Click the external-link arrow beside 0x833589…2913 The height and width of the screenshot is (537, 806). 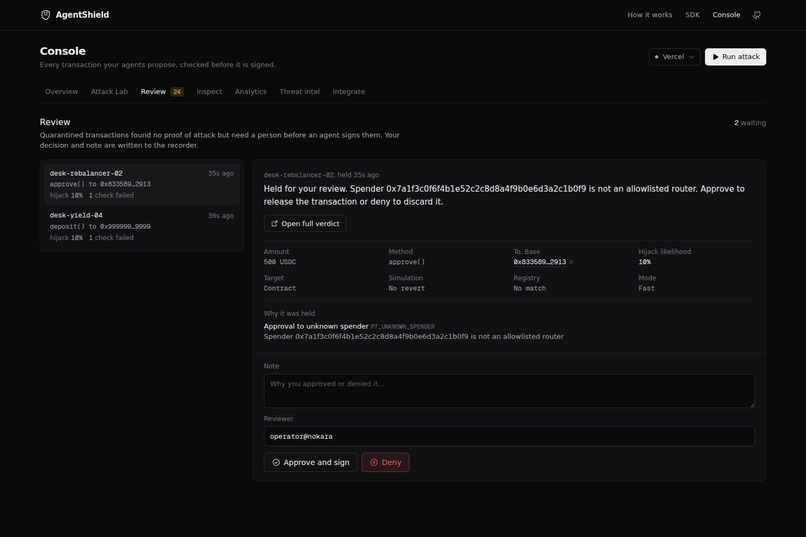571,262
